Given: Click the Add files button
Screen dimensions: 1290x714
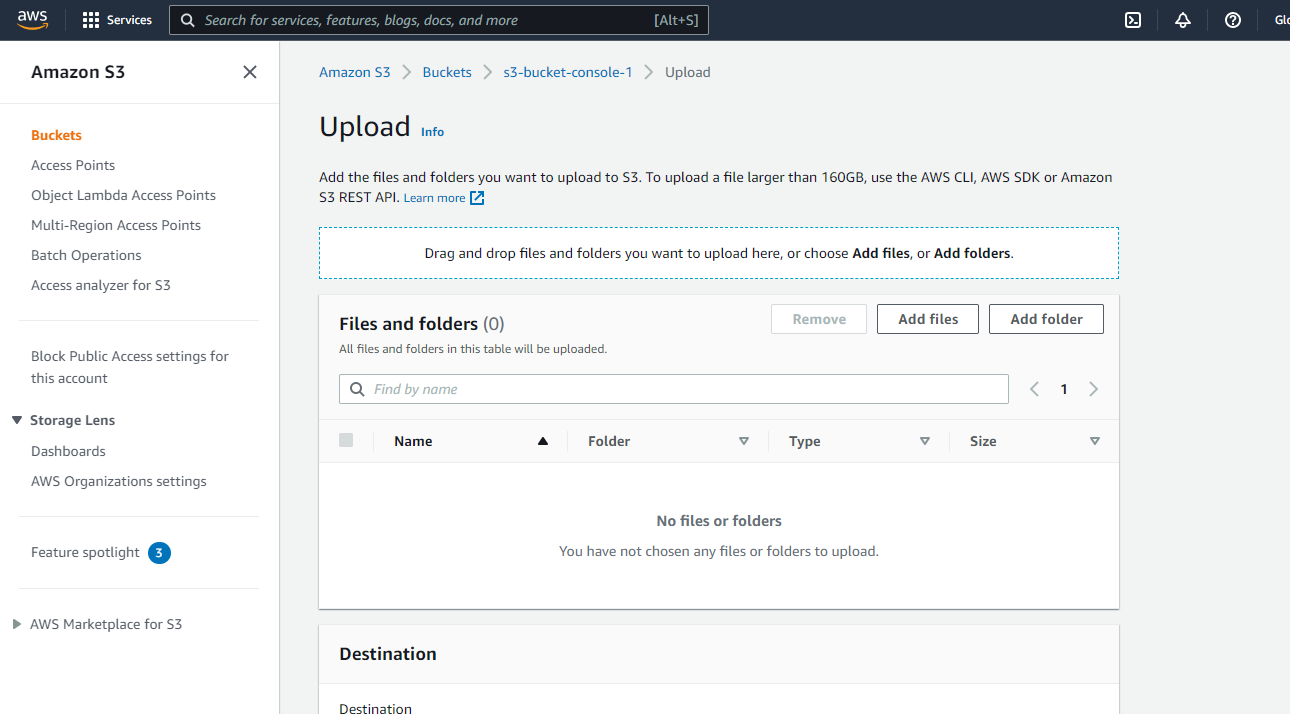Looking at the screenshot, I should tap(928, 319).
